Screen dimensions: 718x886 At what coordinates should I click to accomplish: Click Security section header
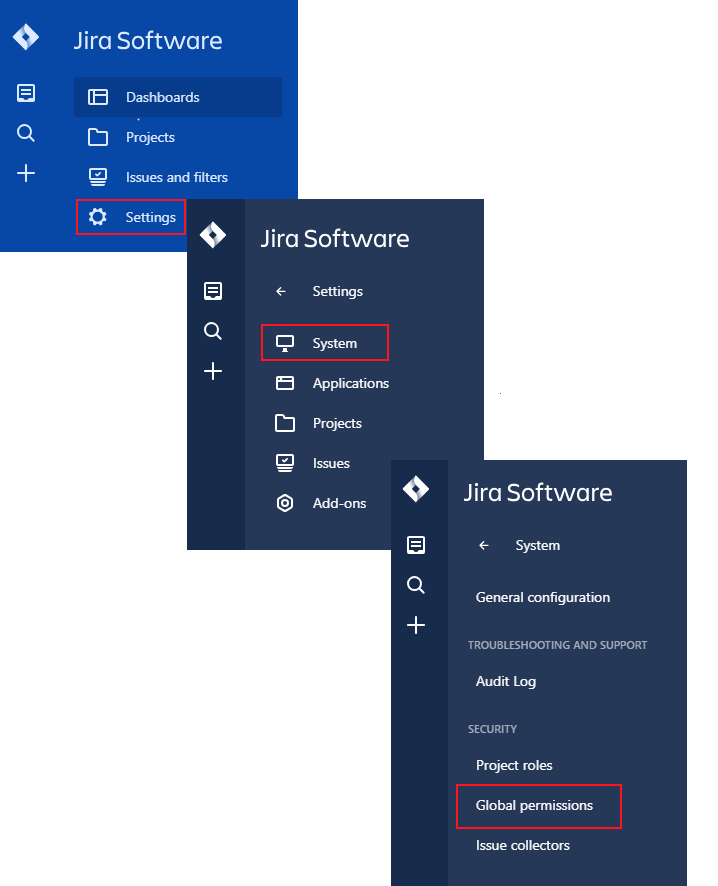point(493,729)
